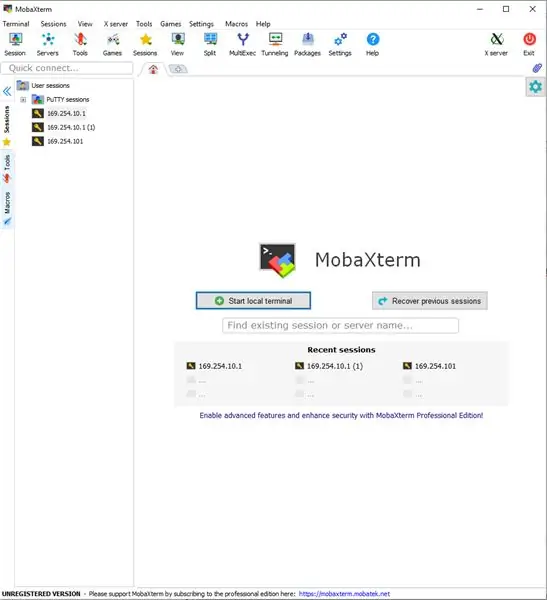Activate the MultiExec toolbar icon
The image size is (547, 600).
click(242, 45)
